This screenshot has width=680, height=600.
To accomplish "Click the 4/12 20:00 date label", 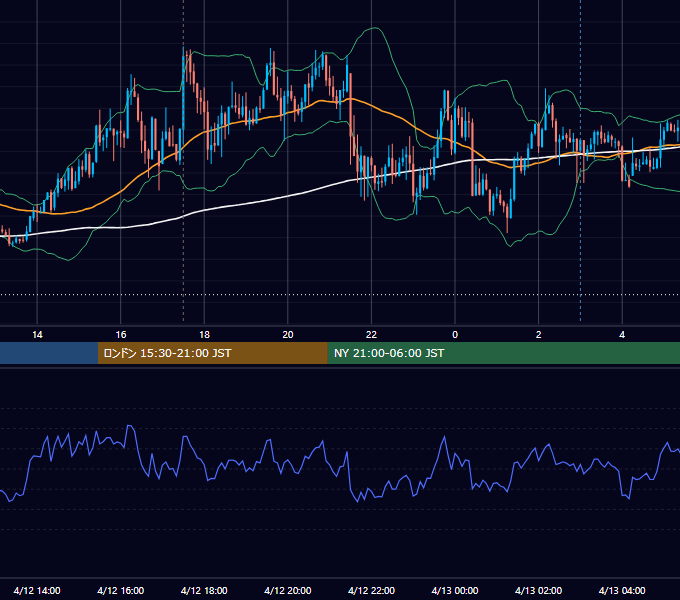I will coord(288,590).
